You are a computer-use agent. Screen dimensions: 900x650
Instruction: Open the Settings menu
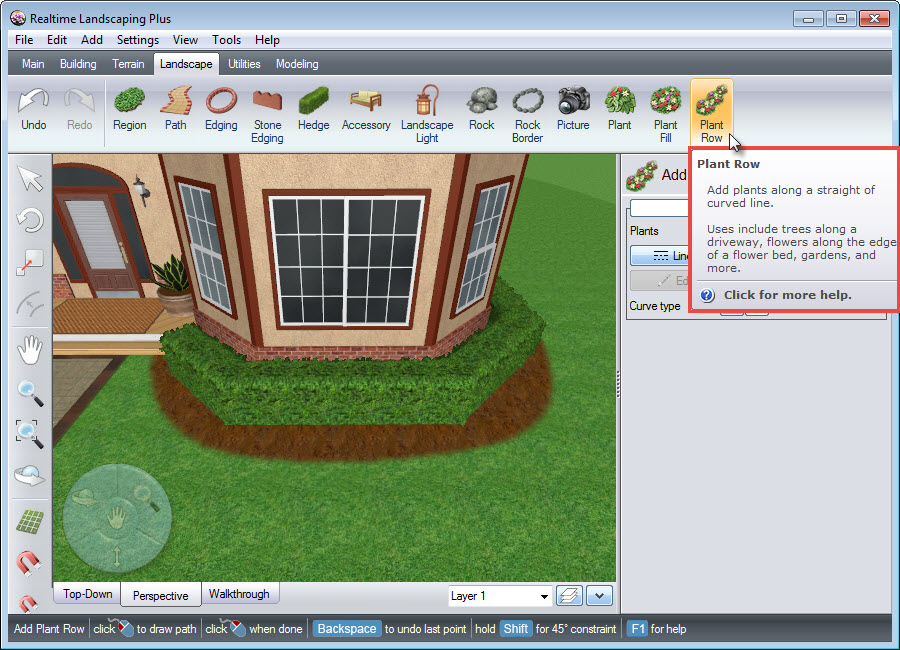(138, 40)
